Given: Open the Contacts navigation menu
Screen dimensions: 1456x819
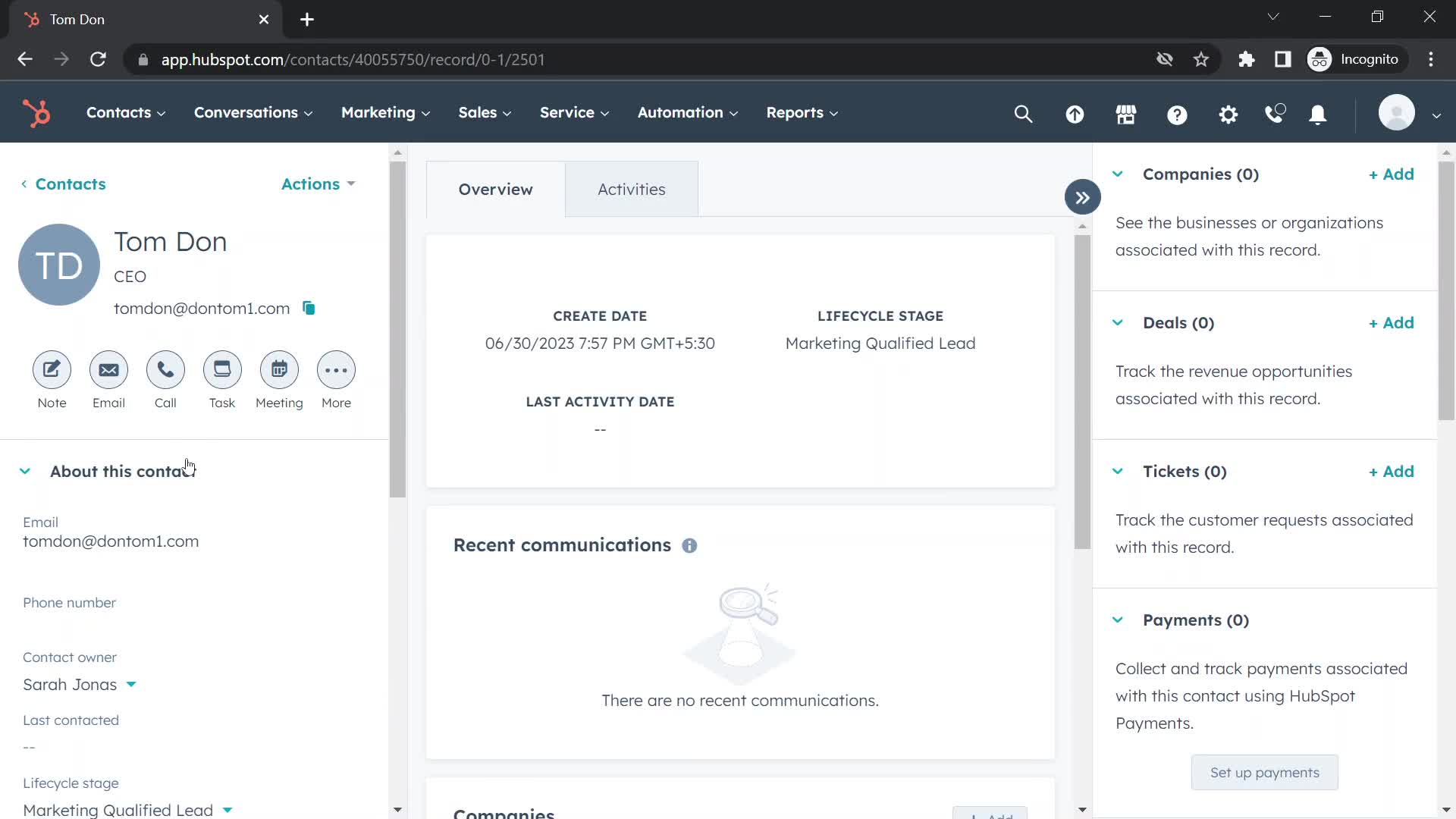Looking at the screenshot, I should point(126,113).
